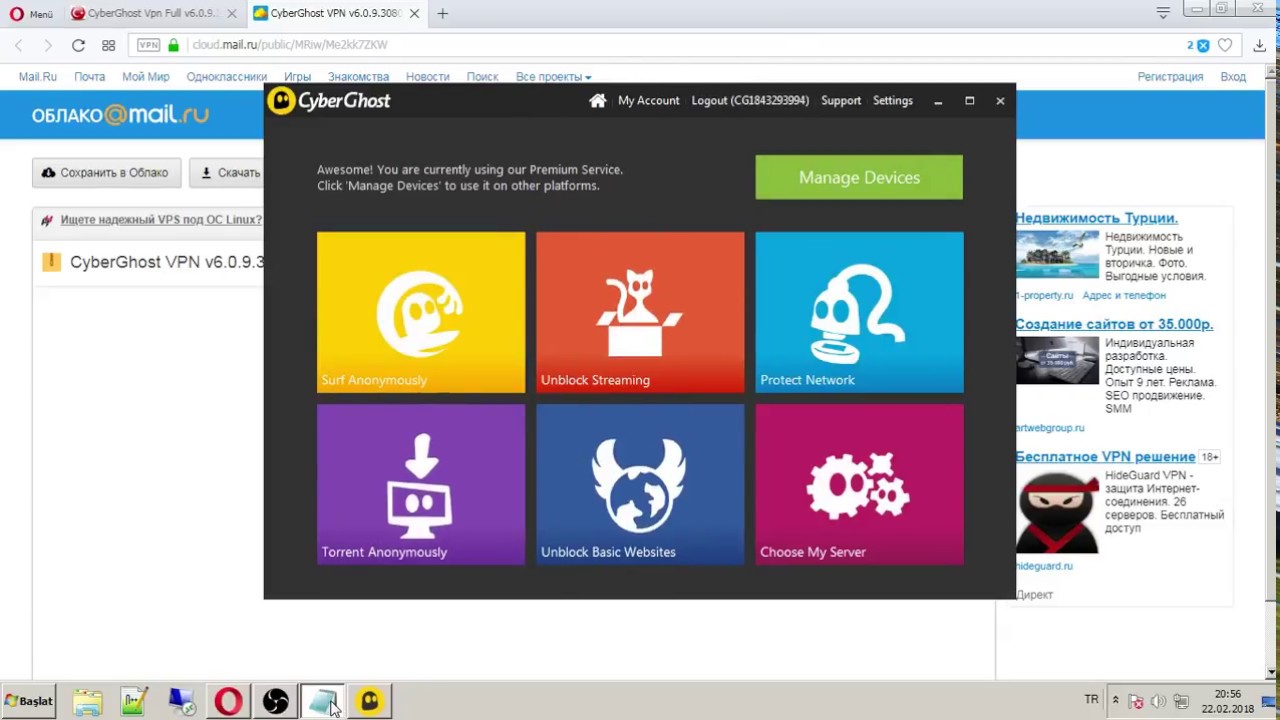Open the Support menu item
This screenshot has height=720, width=1280.
pyautogui.click(x=841, y=100)
